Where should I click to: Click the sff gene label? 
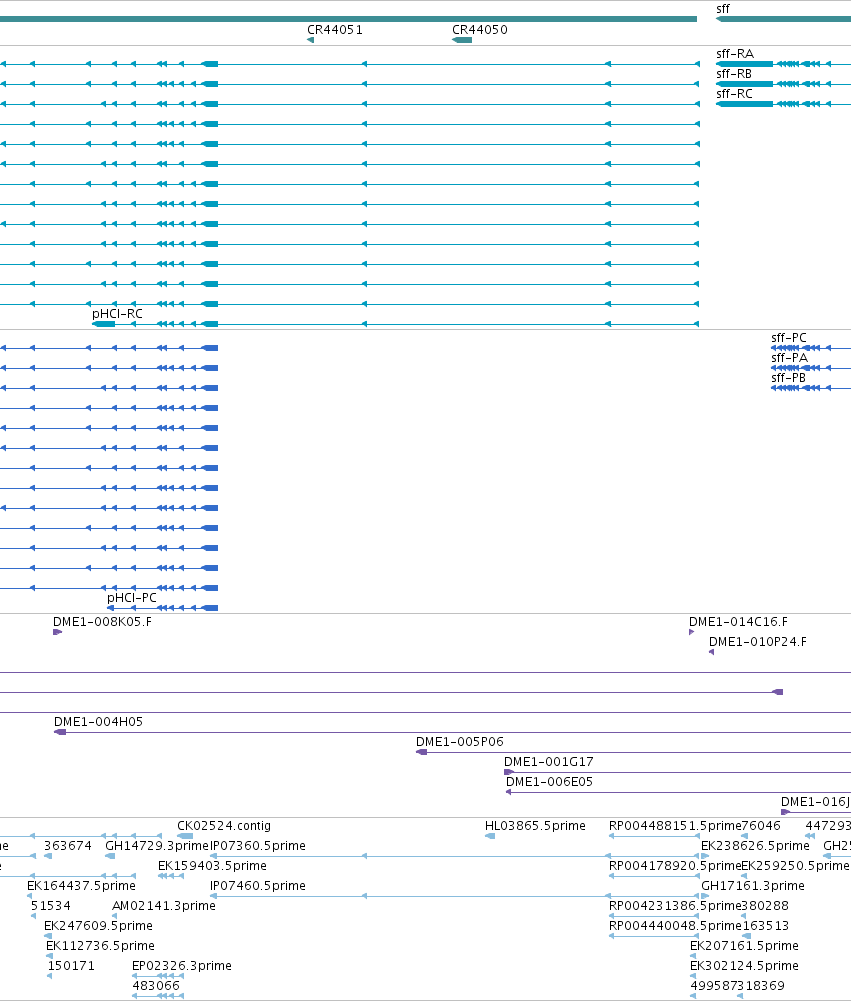723,9
